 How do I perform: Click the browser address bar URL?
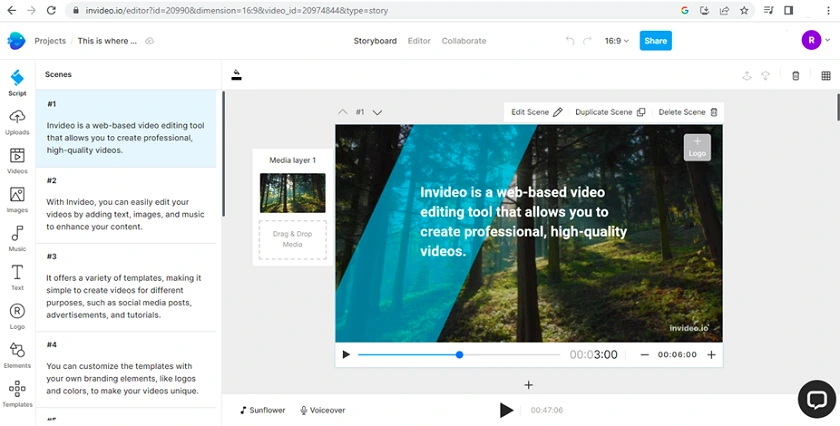click(237, 10)
